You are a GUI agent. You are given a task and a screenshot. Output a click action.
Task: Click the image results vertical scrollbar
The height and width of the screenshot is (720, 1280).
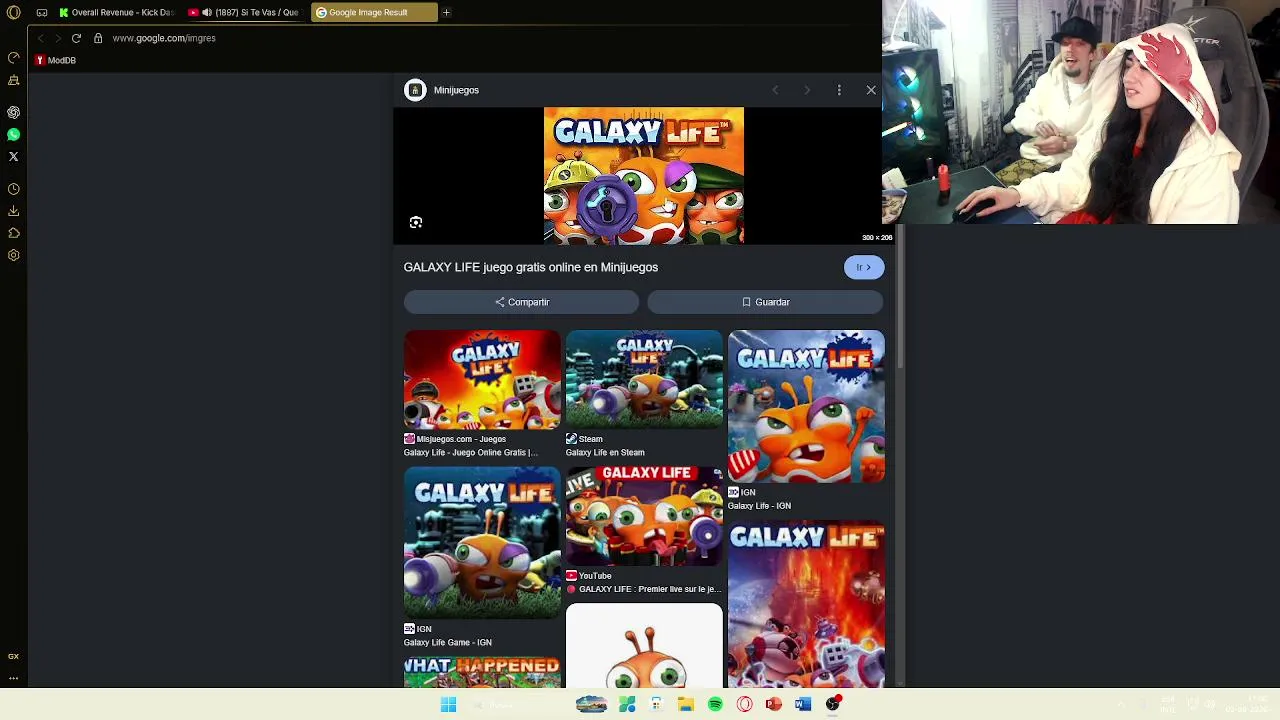(899, 297)
